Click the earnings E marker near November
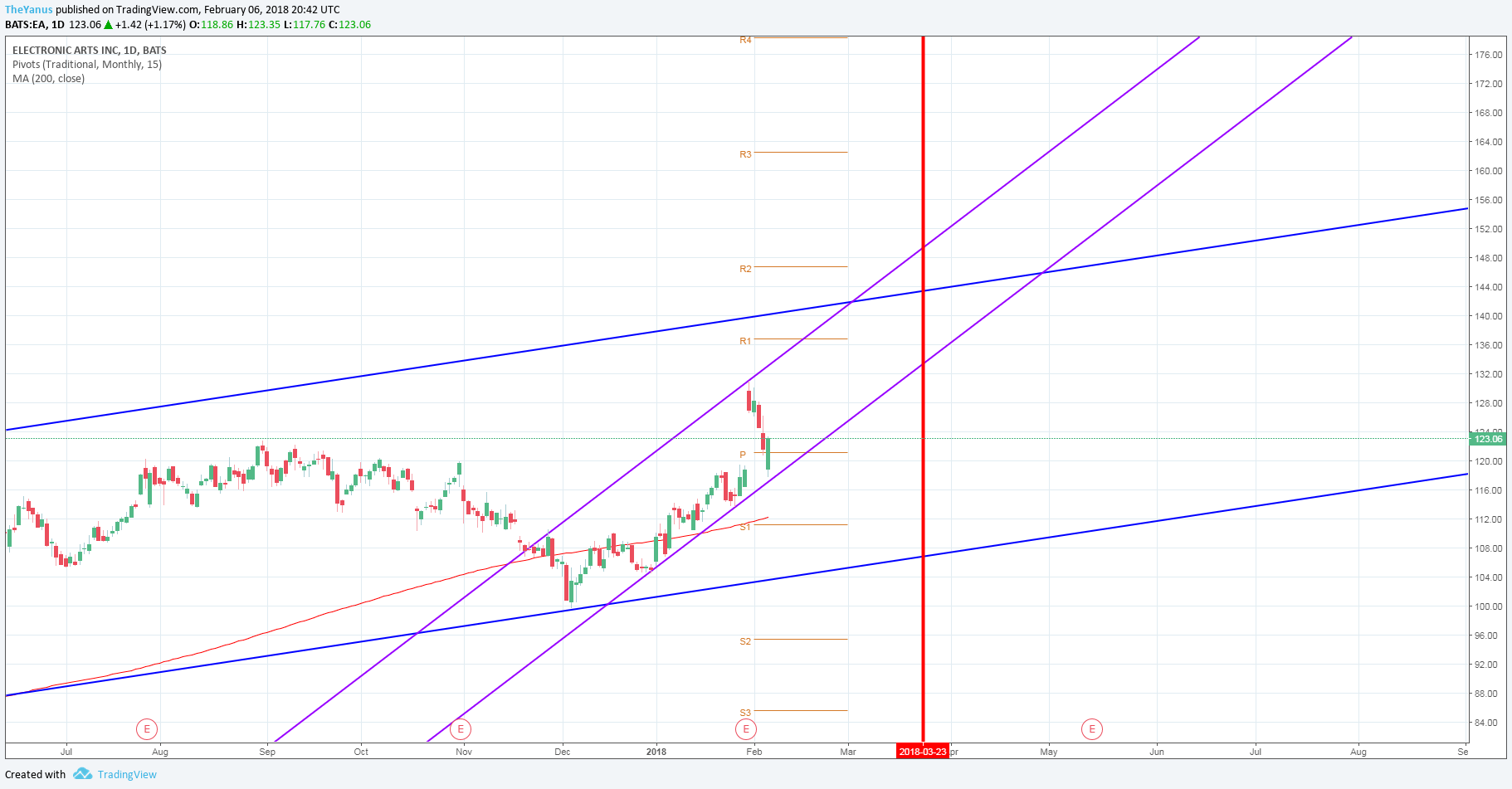 (461, 729)
